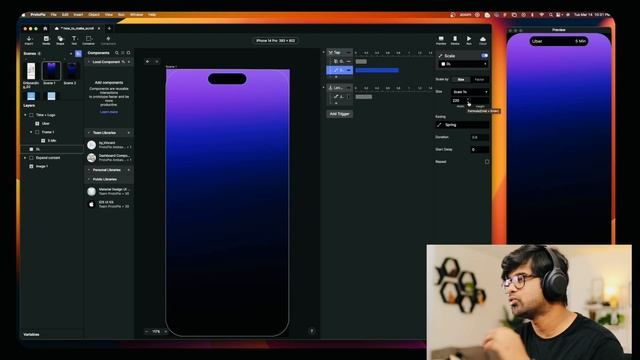Select the Container tool in toolbar
Screen dimensions: 640x360
click(x=88, y=40)
